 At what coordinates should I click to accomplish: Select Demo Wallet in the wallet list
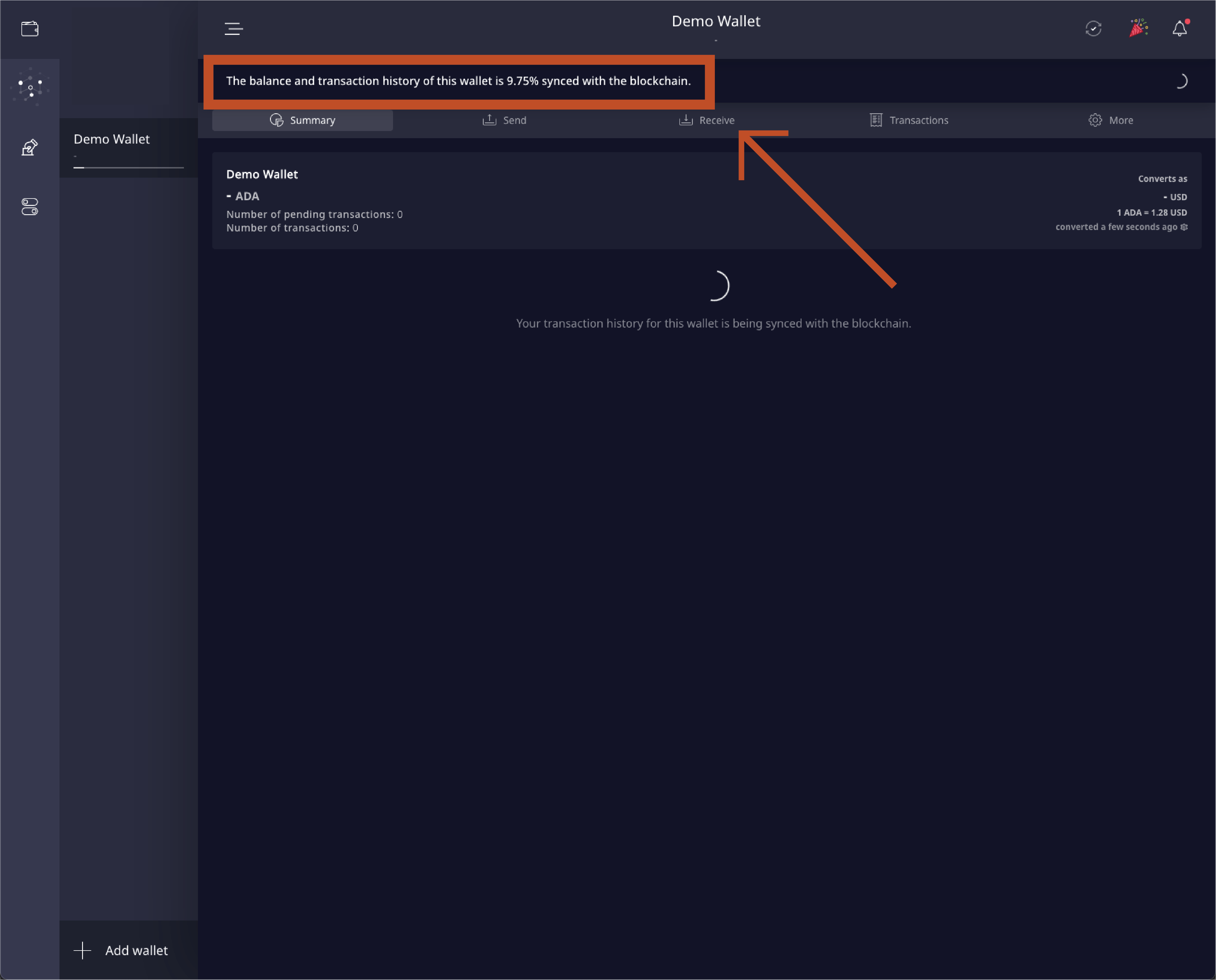click(129, 148)
